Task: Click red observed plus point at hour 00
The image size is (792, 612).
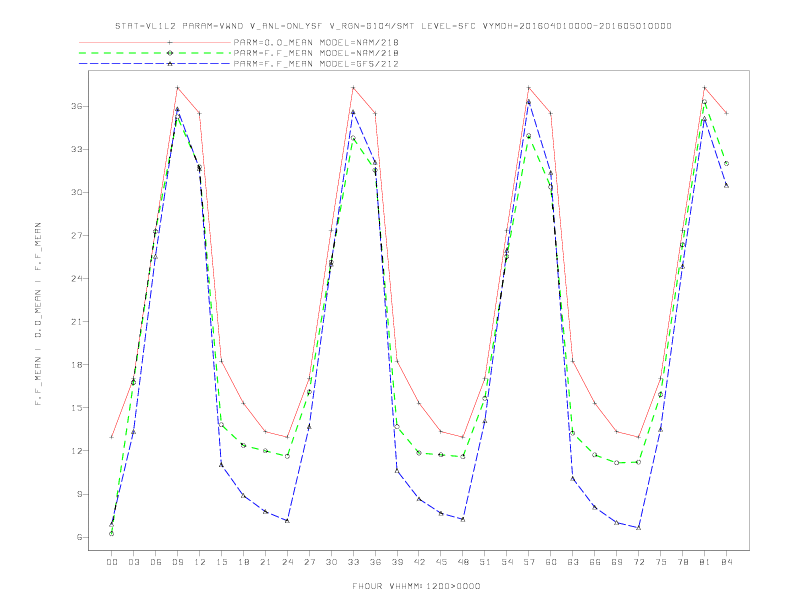Action: click(112, 437)
